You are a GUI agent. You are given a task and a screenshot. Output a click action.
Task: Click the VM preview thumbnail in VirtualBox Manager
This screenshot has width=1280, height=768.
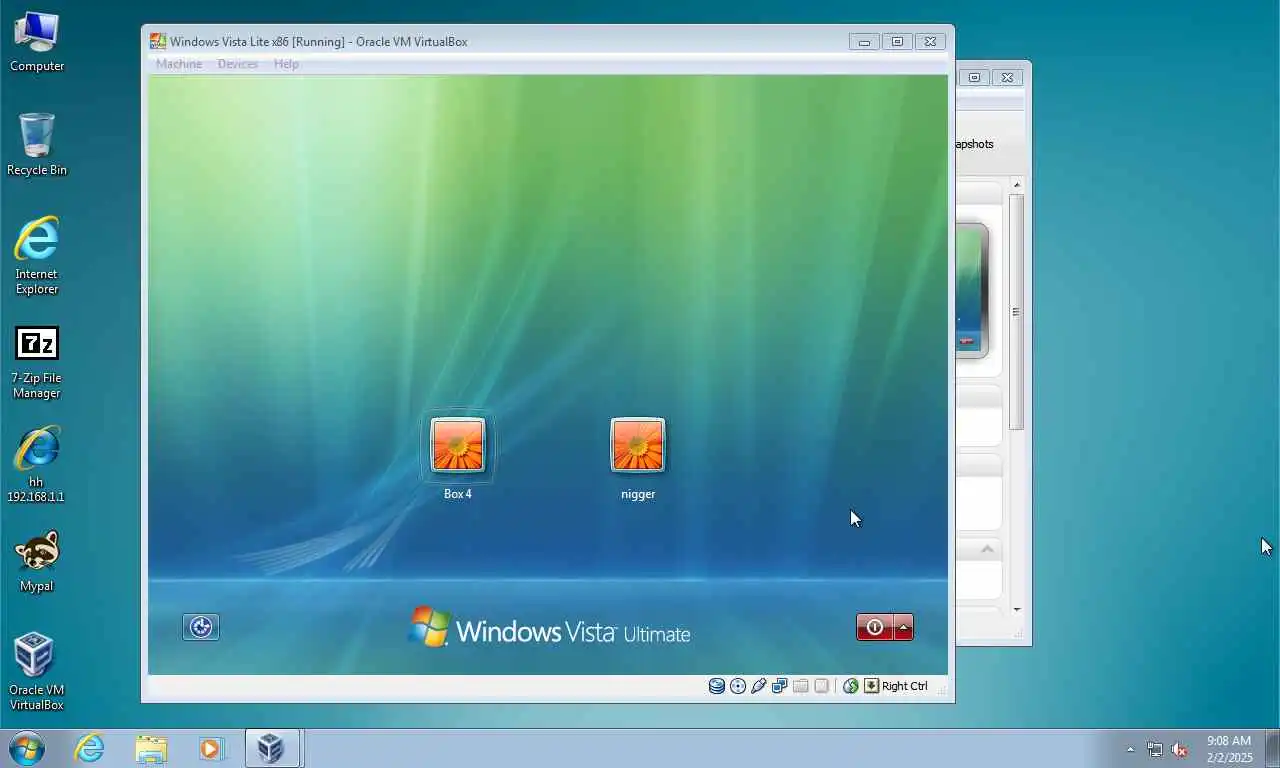[x=972, y=290]
